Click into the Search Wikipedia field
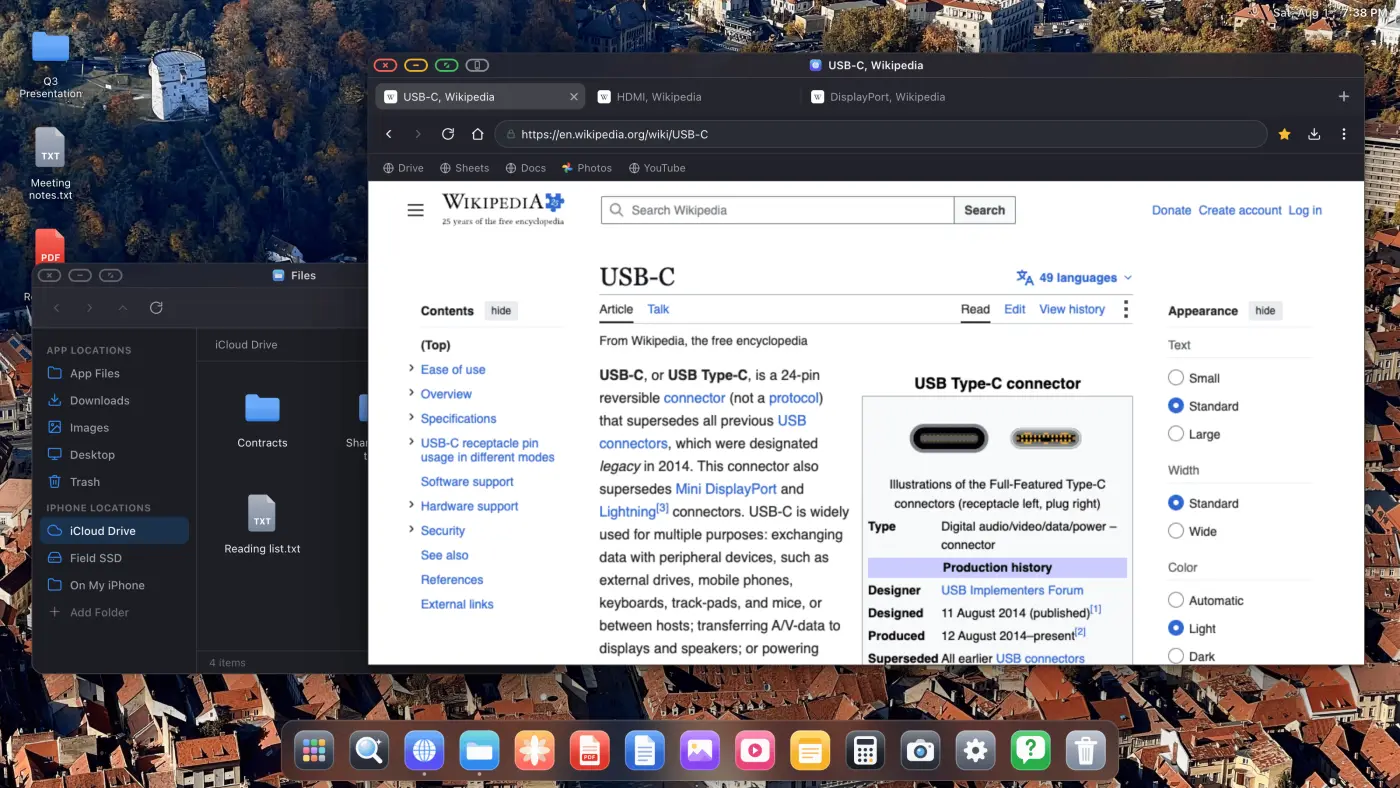The height and width of the screenshot is (788, 1400). (x=778, y=210)
